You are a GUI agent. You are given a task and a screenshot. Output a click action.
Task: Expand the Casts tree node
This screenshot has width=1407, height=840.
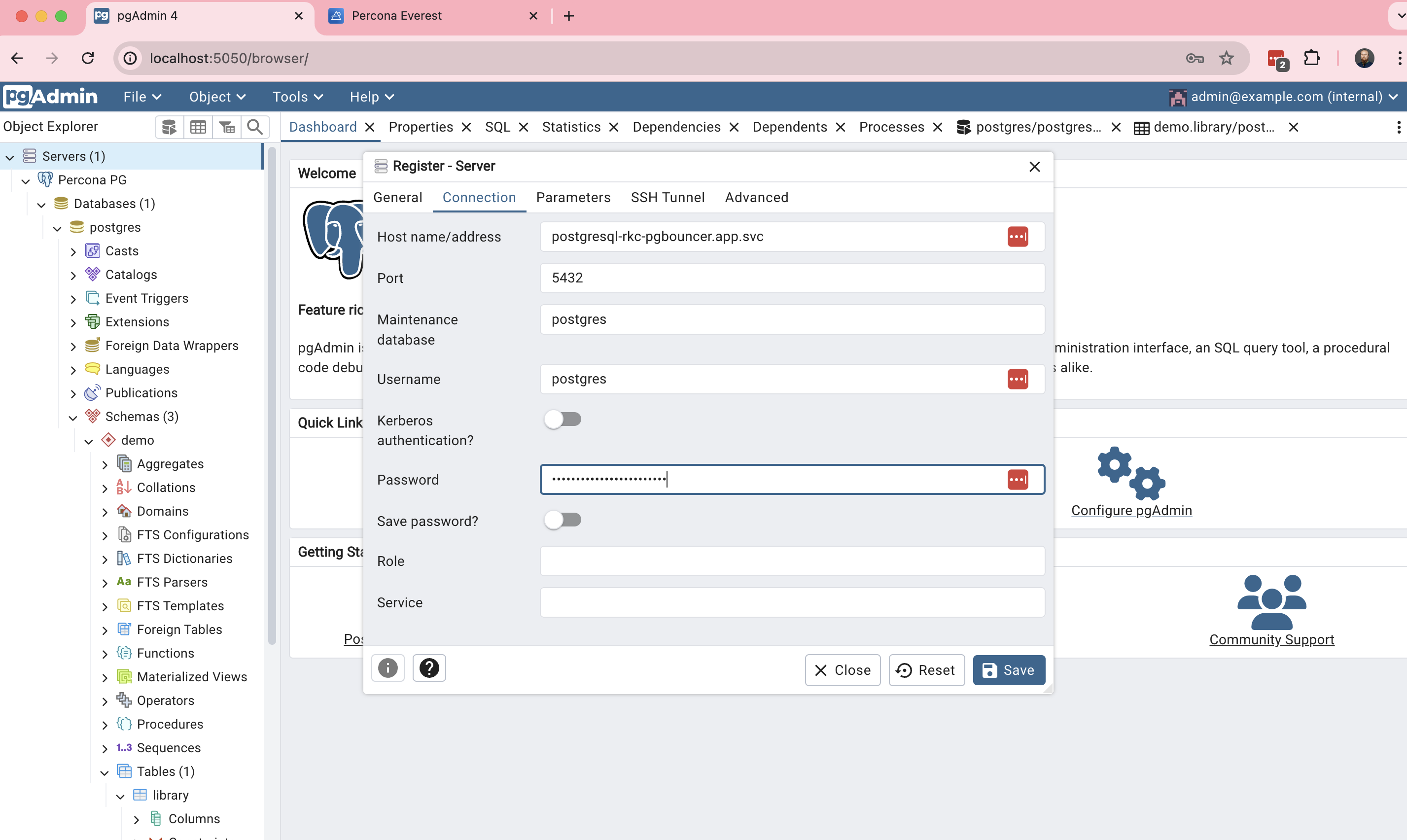73,251
